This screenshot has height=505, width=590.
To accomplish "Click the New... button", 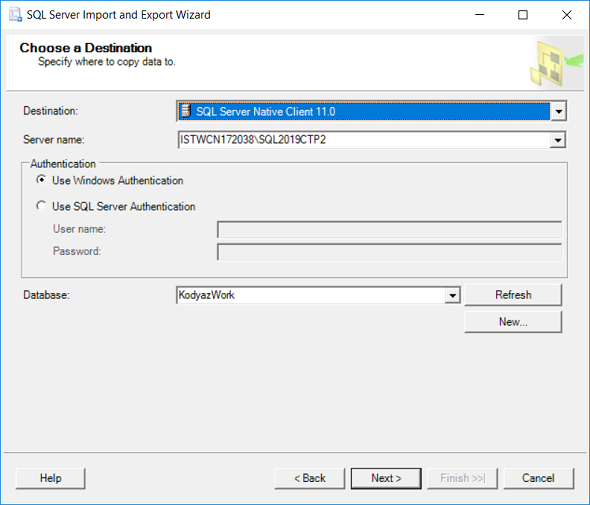I will click(513, 322).
